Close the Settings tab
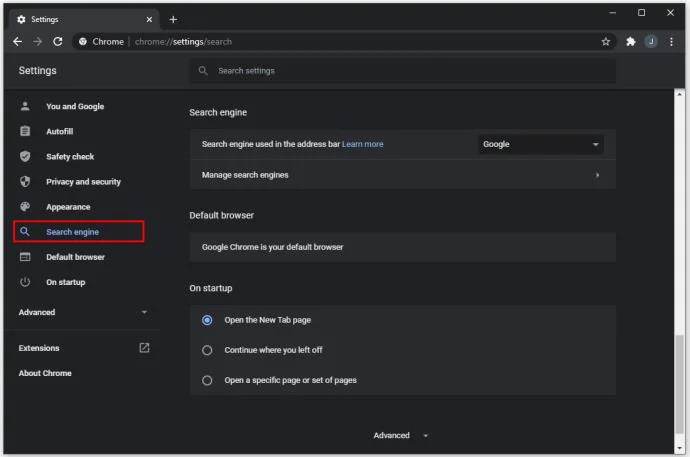The image size is (690, 457). point(149,19)
